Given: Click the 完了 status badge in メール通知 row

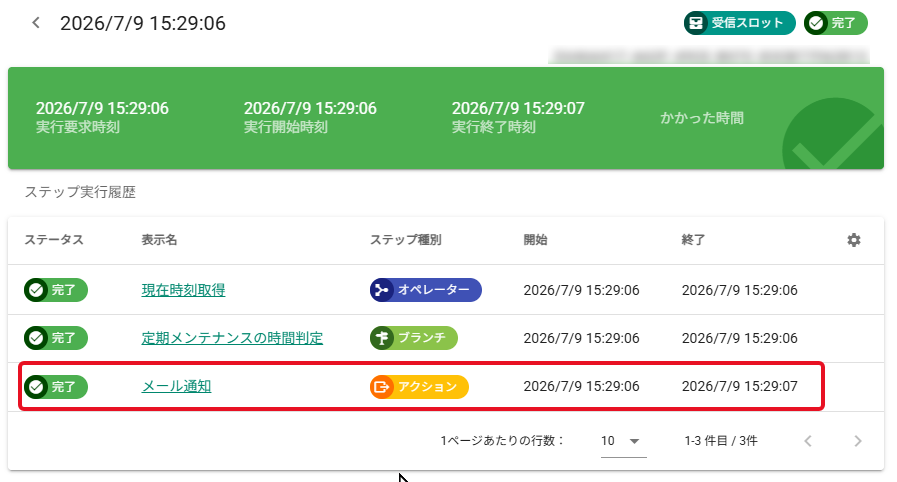Looking at the screenshot, I should (x=55, y=387).
